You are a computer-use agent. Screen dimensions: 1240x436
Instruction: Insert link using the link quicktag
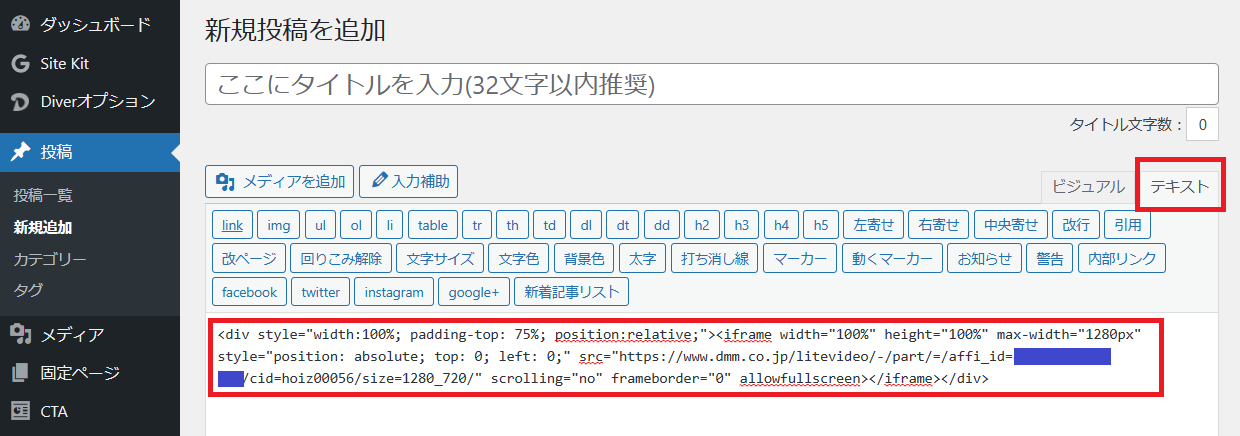point(232,225)
